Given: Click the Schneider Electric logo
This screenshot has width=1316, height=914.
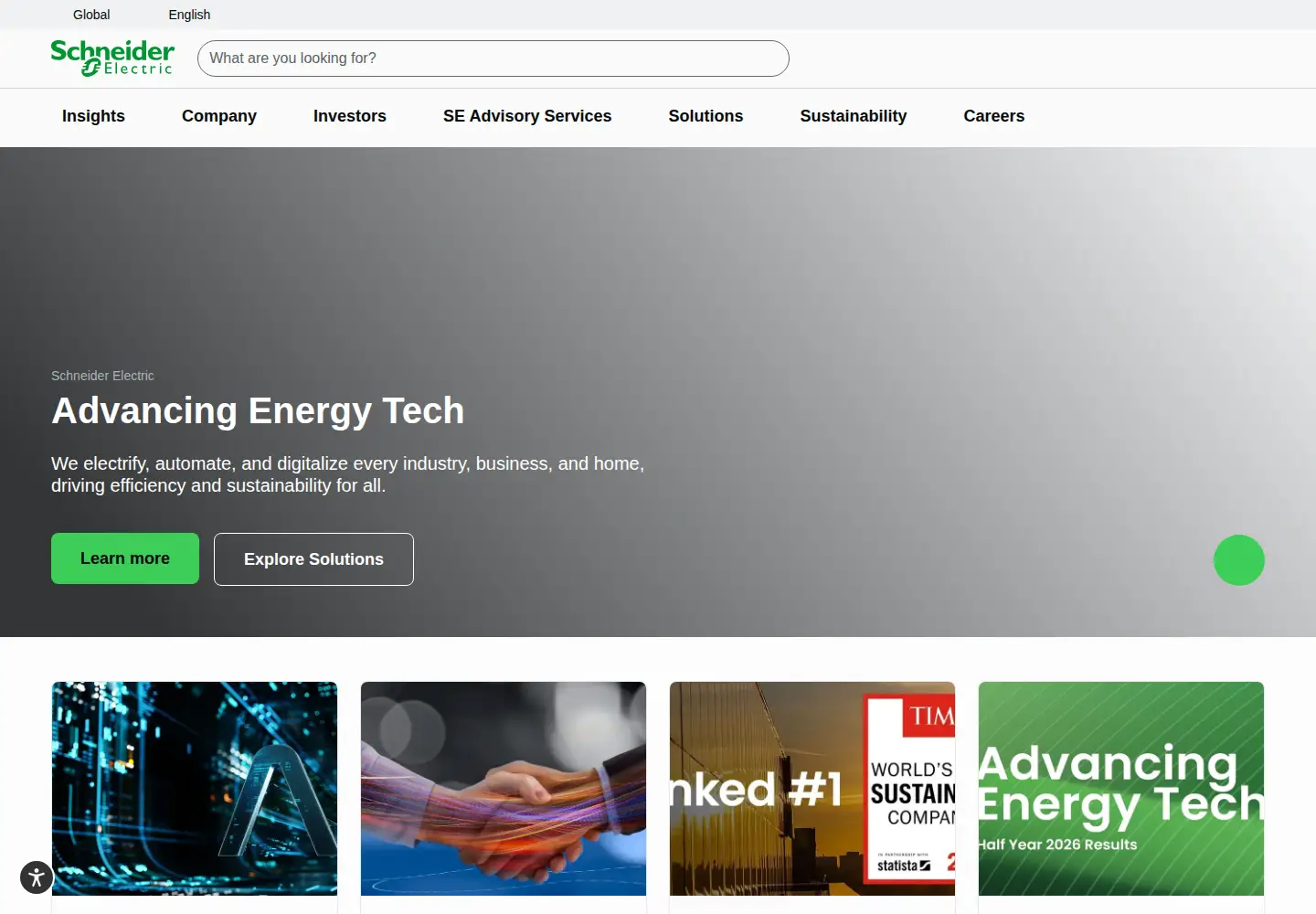Looking at the screenshot, I should click(112, 58).
